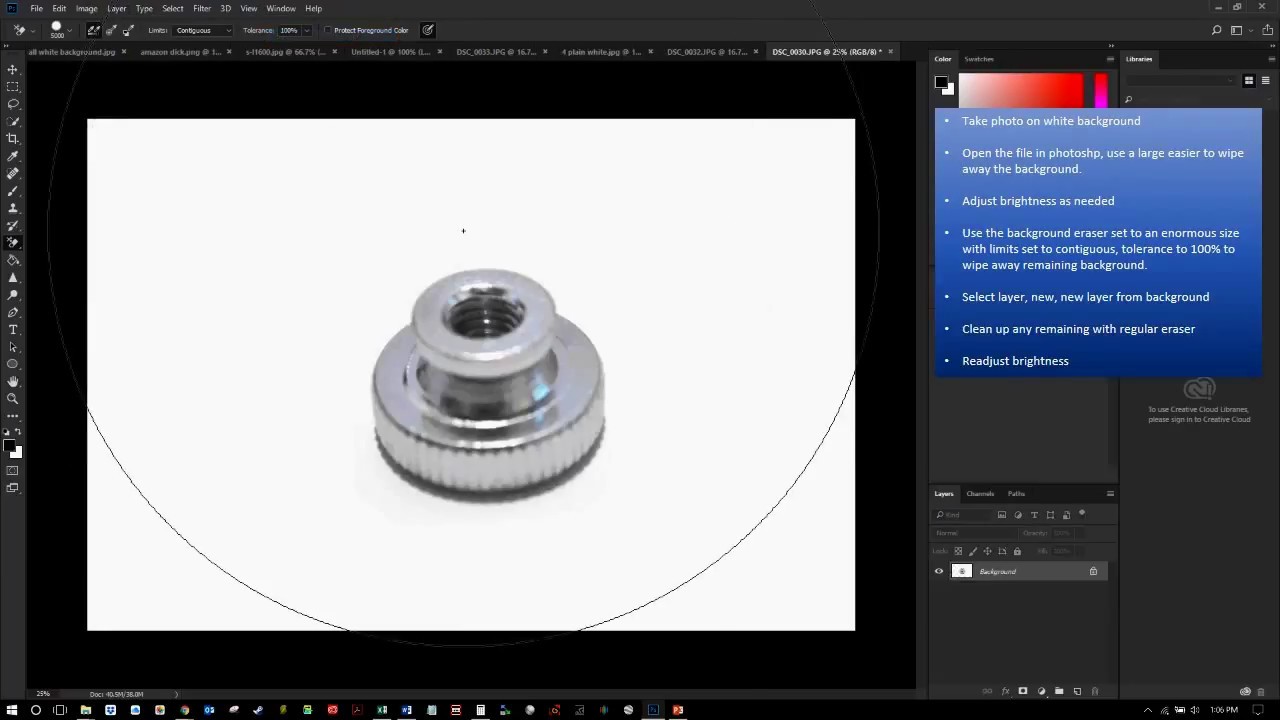Toggle lock position icon
The image size is (1280, 720).
(988, 551)
